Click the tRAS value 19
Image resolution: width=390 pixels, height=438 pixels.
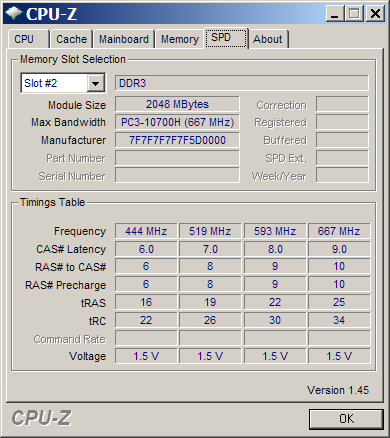210,302
